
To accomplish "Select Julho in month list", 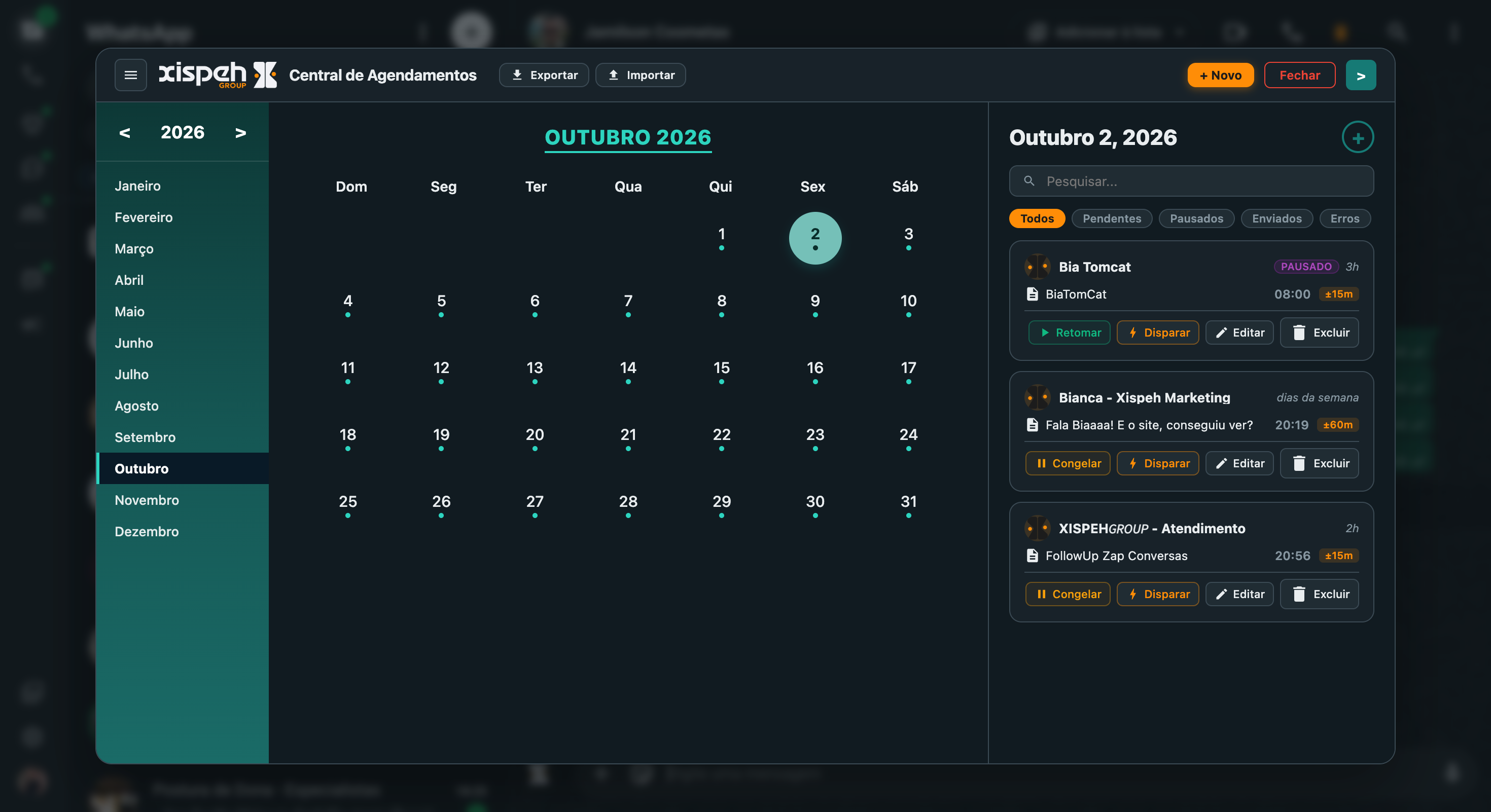I will click(183, 374).
